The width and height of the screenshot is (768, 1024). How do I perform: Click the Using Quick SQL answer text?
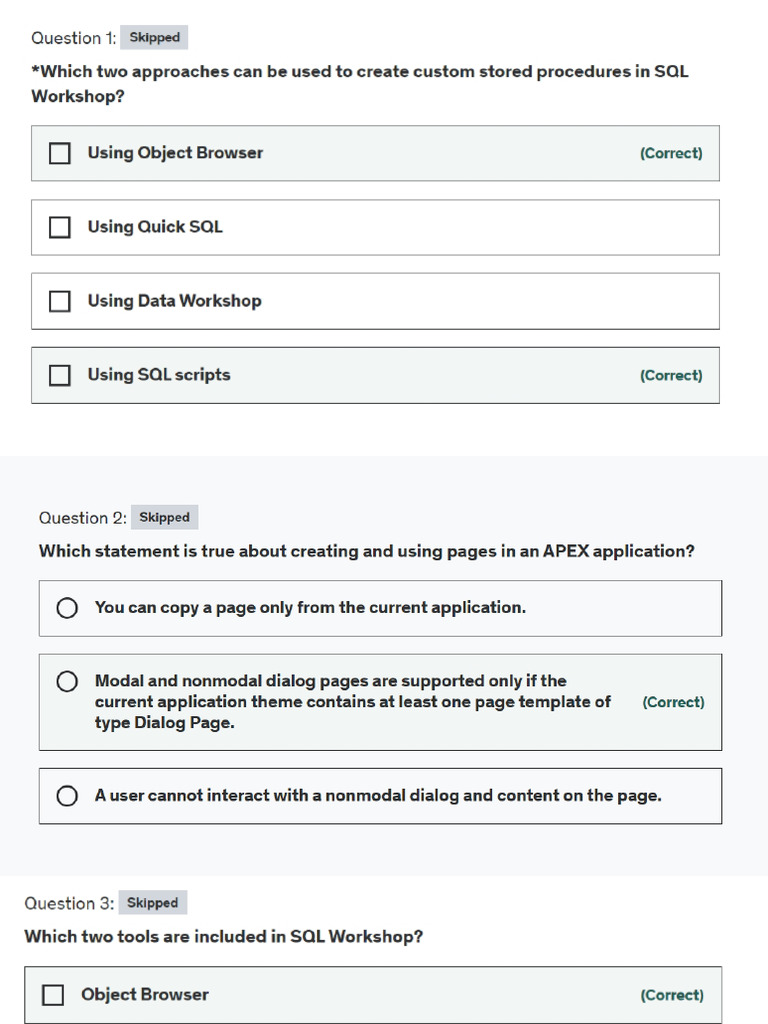[155, 227]
